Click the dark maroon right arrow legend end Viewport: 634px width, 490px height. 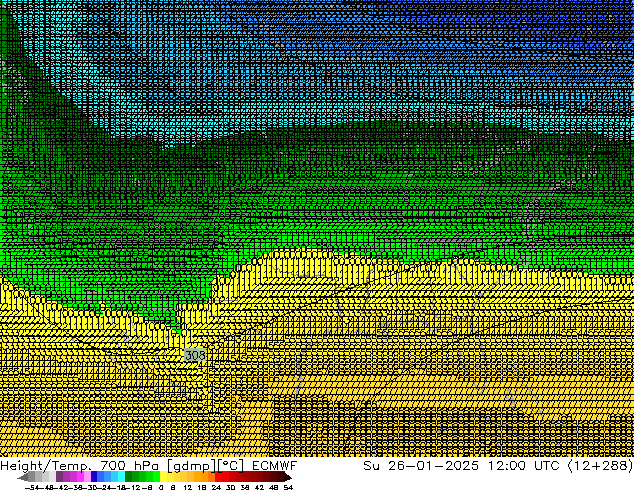coord(288,477)
